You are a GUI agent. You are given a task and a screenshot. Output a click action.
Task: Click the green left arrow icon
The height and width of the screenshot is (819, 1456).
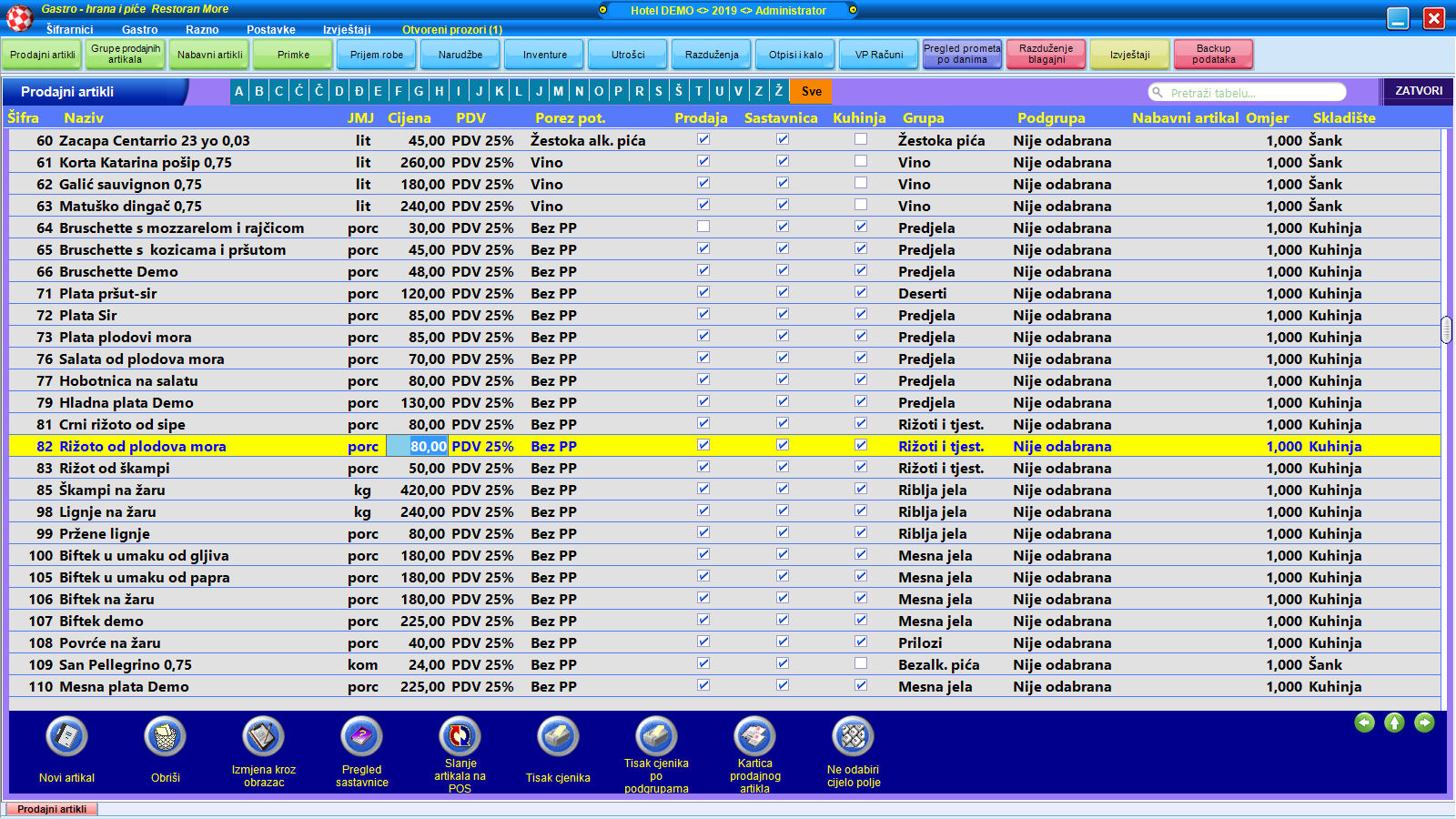point(1364,723)
